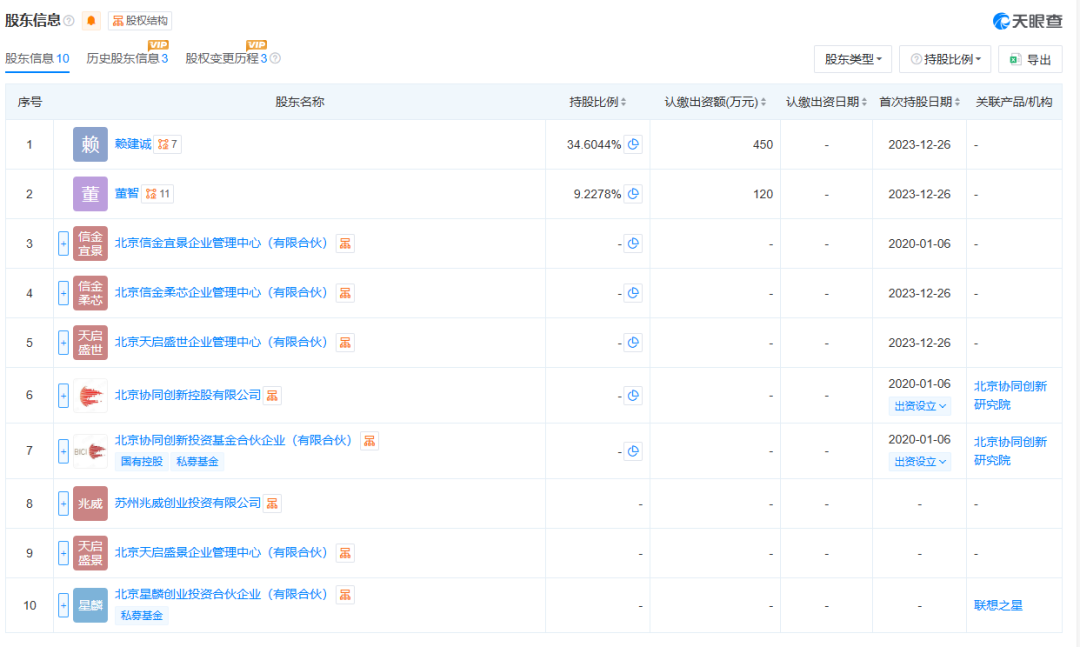The image size is (1080, 647).
Task: Click pie chart icon next to 34.6044%
Action: (633, 144)
